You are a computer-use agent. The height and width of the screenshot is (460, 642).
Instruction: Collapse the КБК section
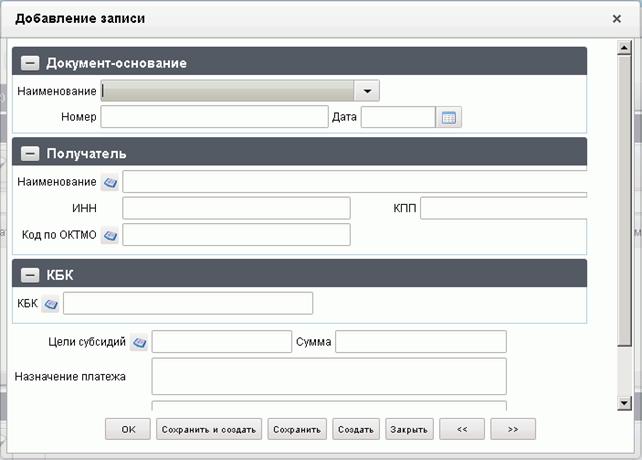tap(30, 275)
